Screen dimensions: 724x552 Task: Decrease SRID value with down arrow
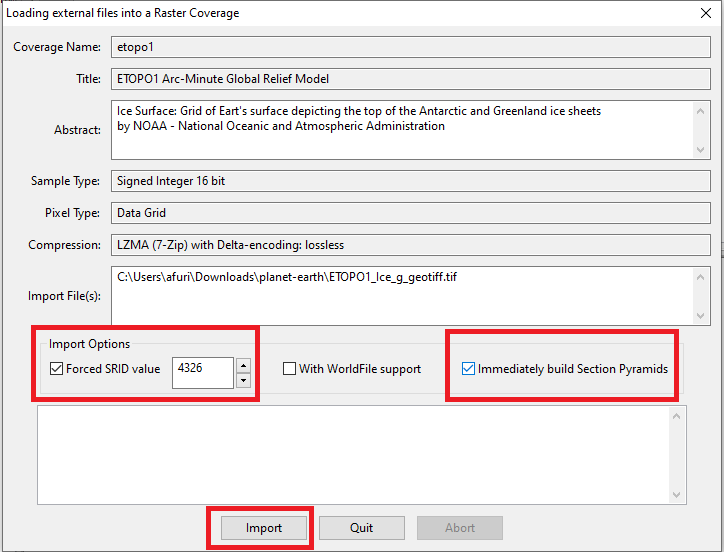point(243,381)
